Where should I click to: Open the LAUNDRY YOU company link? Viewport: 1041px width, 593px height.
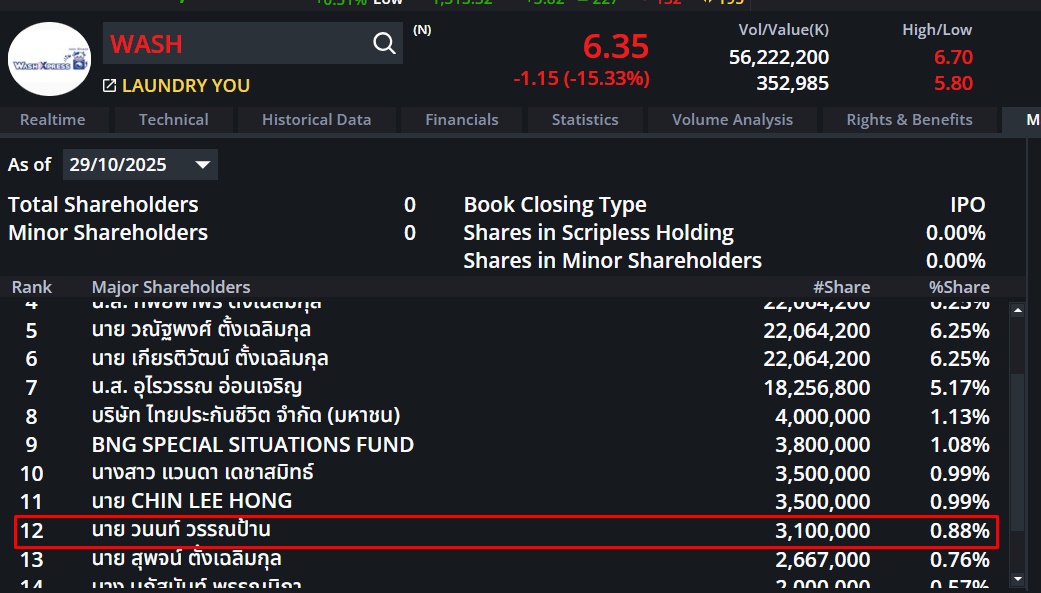coord(186,86)
